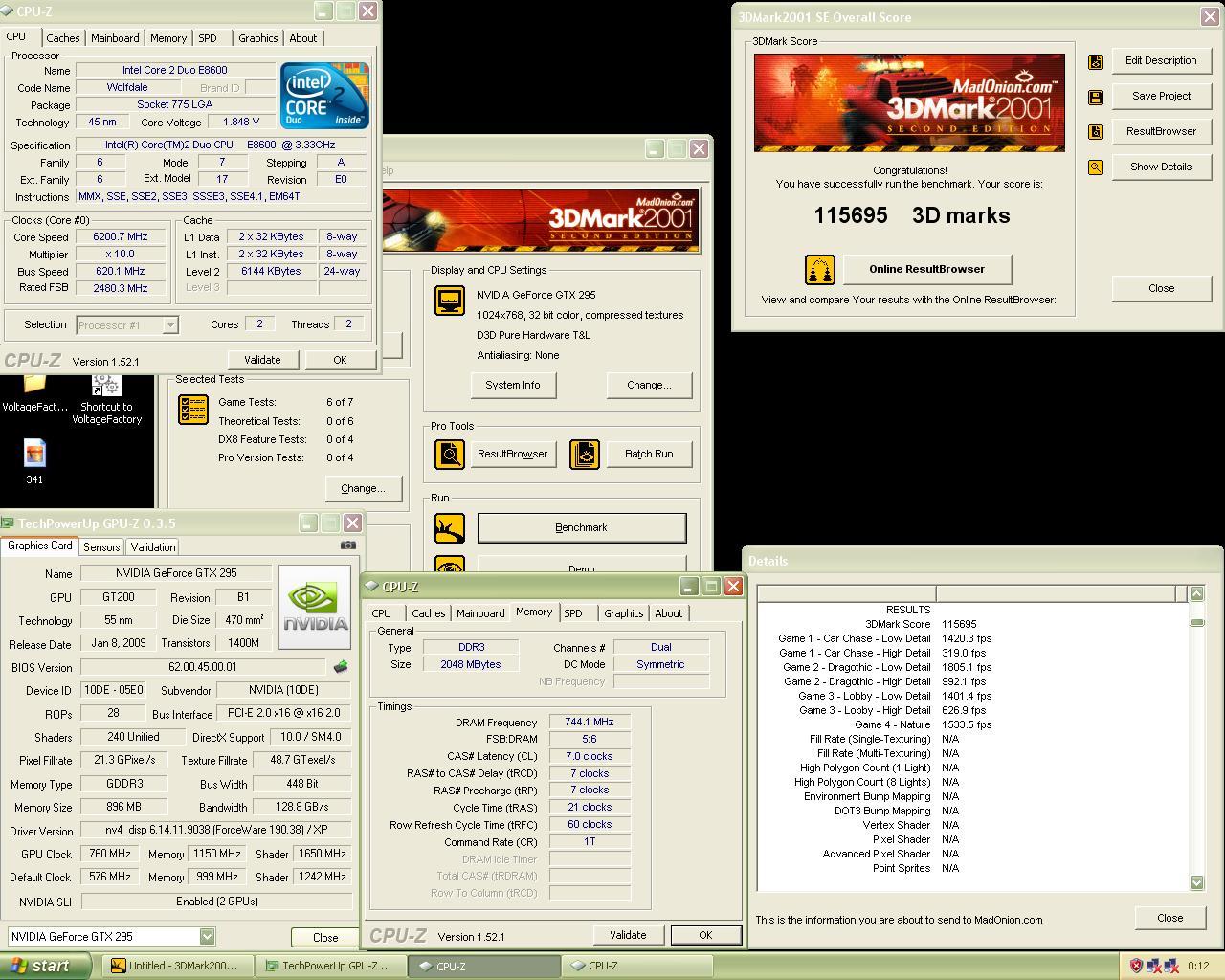Open Mainboard tab in CPU-Z processor window
1225x980 pixels.
pyautogui.click(x=115, y=38)
